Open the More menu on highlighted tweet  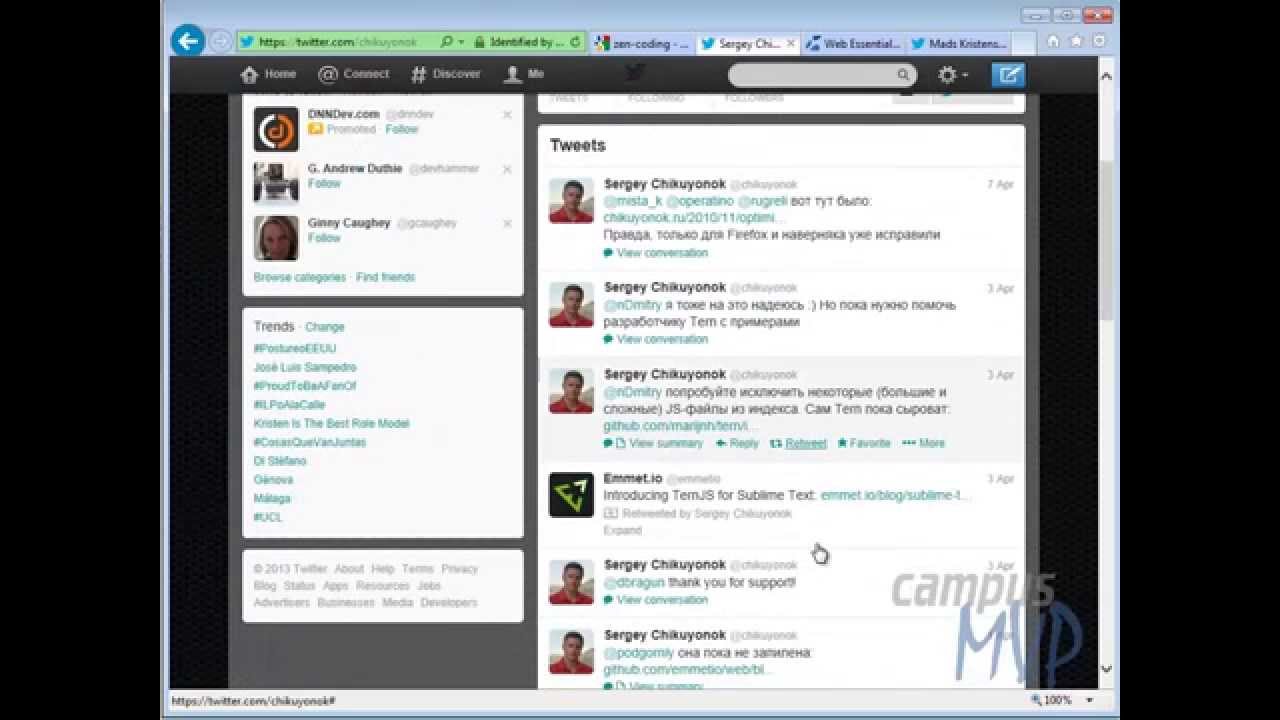click(923, 443)
